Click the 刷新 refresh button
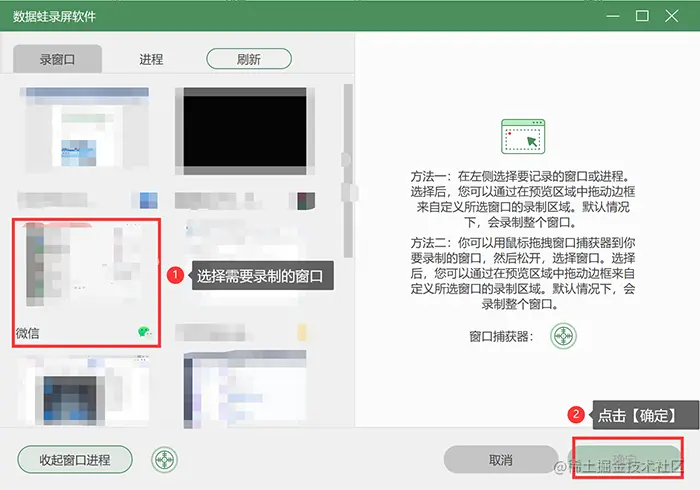This screenshot has height=490, width=700. (x=249, y=59)
